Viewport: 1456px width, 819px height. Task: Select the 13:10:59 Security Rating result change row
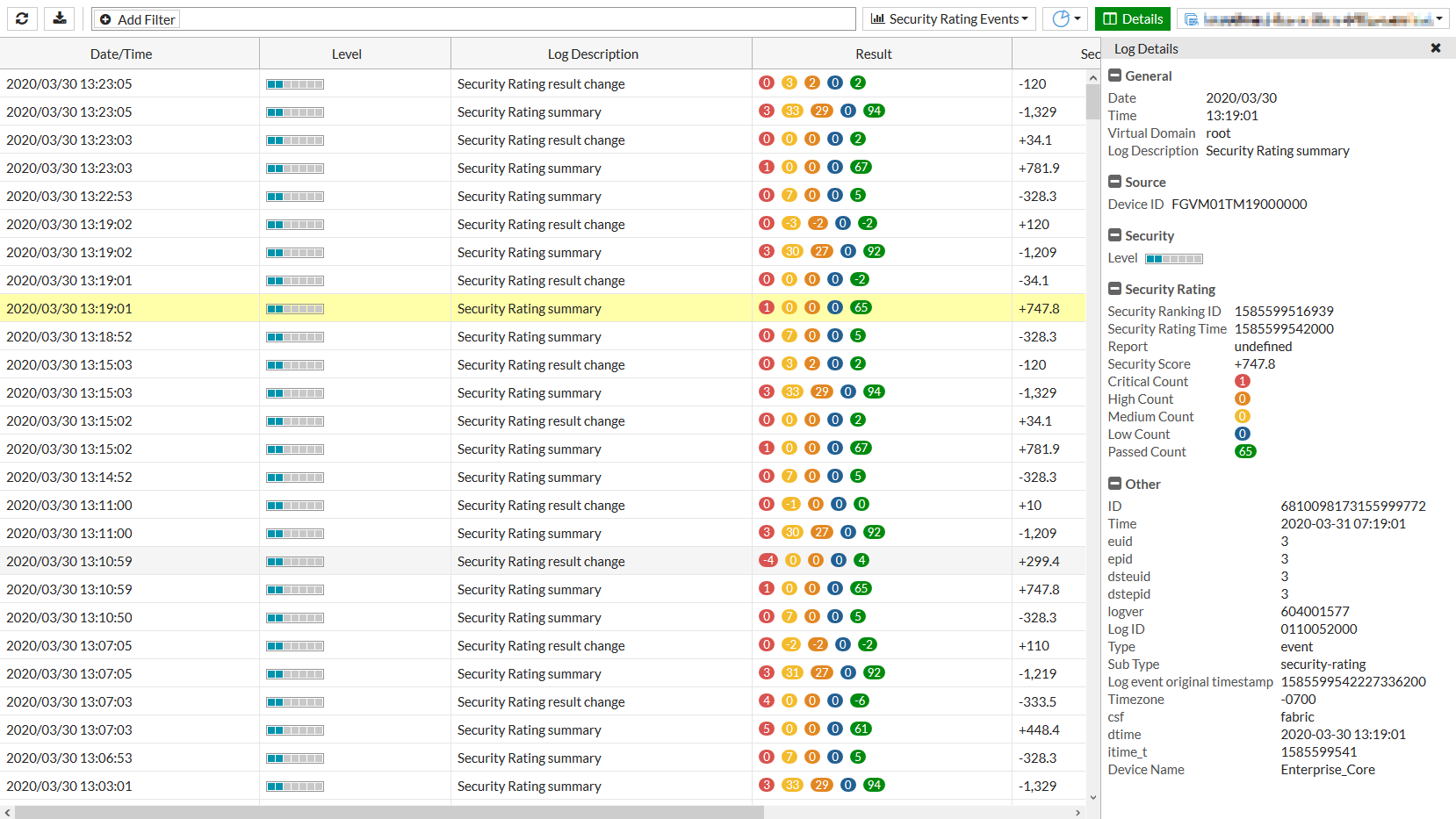(x=540, y=561)
